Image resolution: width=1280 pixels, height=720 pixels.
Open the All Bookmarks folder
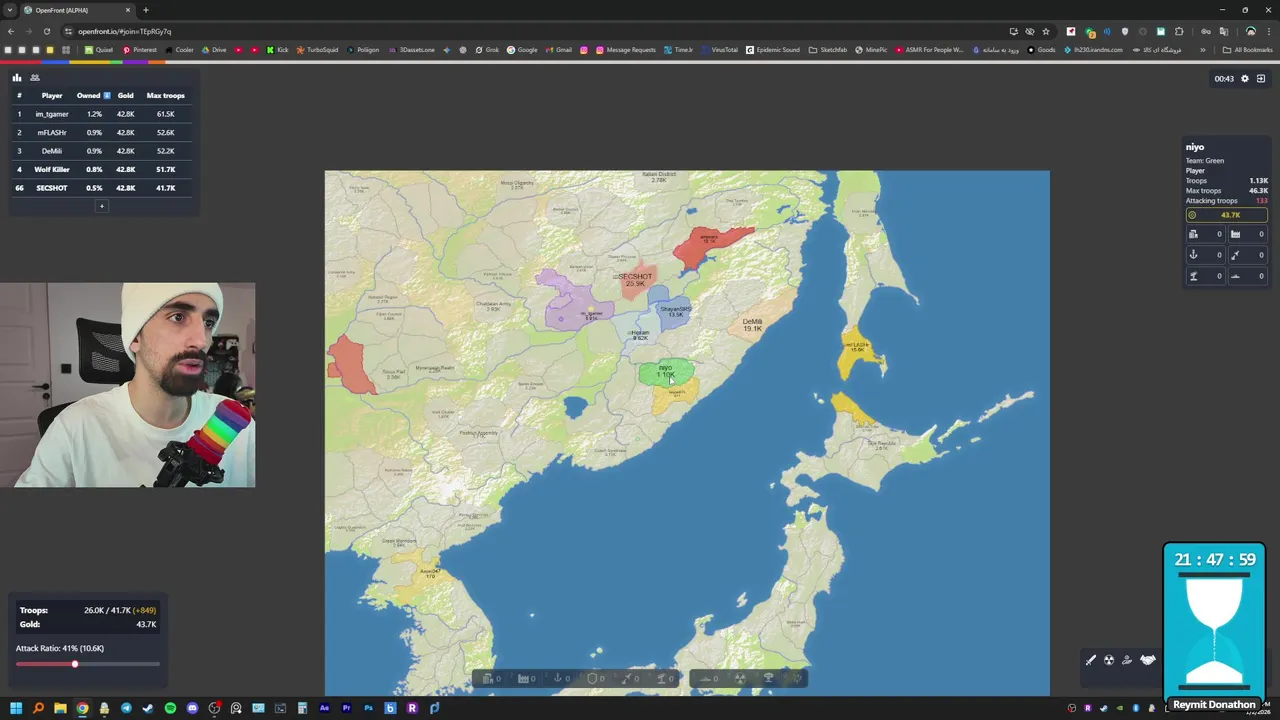pos(1248,50)
